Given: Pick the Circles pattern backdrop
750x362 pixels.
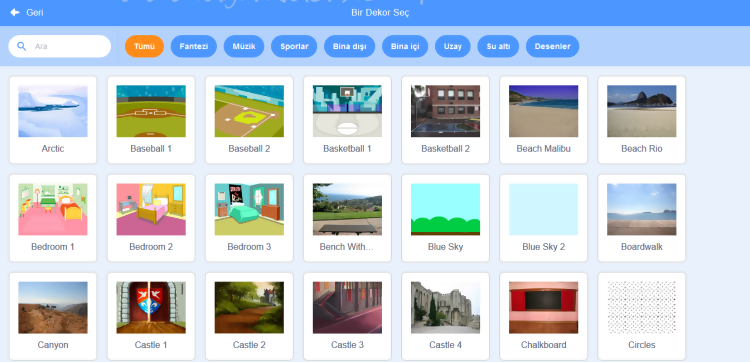Looking at the screenshot, I should (x=641, y=316).
